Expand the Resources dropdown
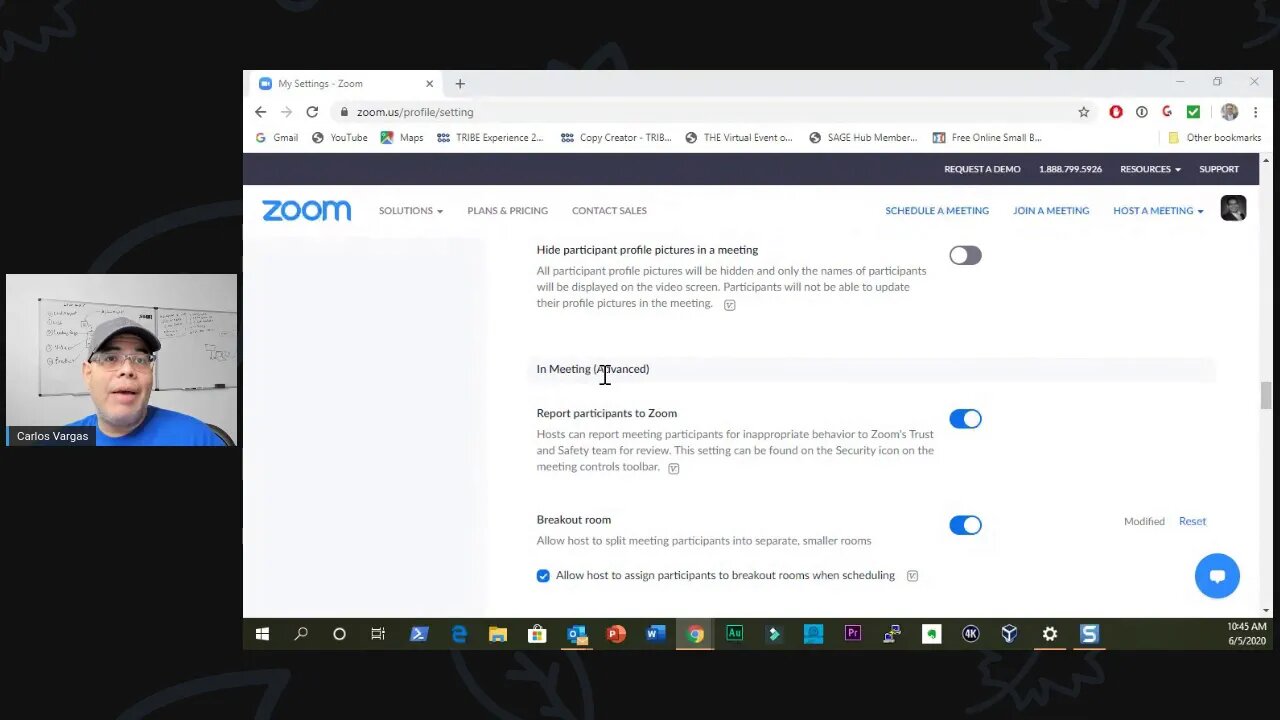1280x720 pixels. pos(1150,169)
